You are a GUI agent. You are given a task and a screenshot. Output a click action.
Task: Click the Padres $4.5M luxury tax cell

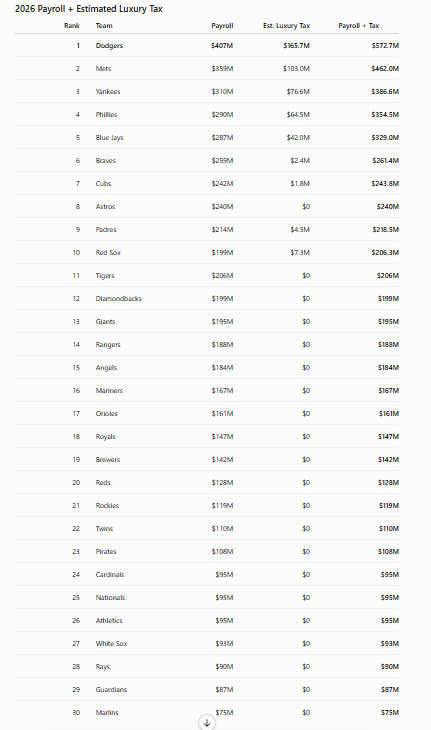(300, 230)
